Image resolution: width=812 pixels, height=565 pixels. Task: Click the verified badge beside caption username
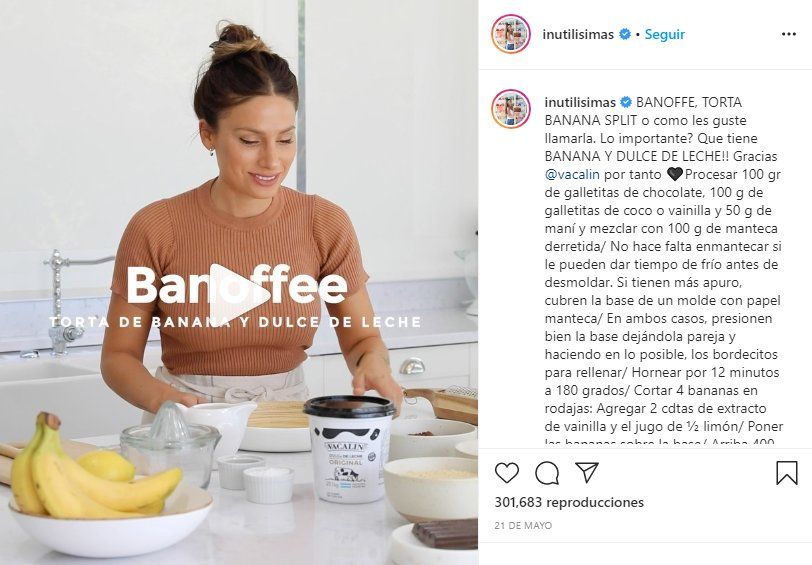coord(626,102)
